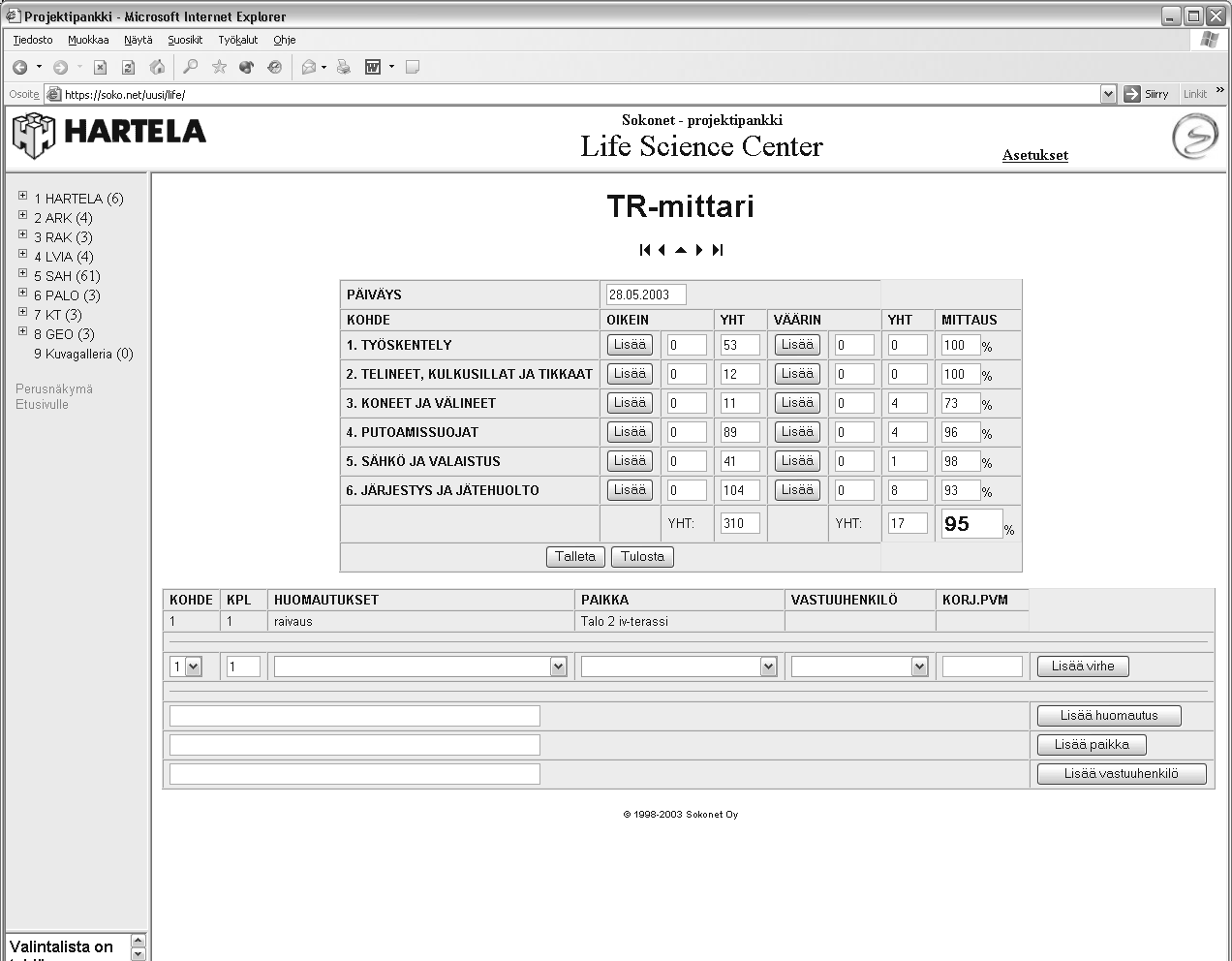Click the browser Forward arrow
This screenshot has width=1232, height=961.
60,67
